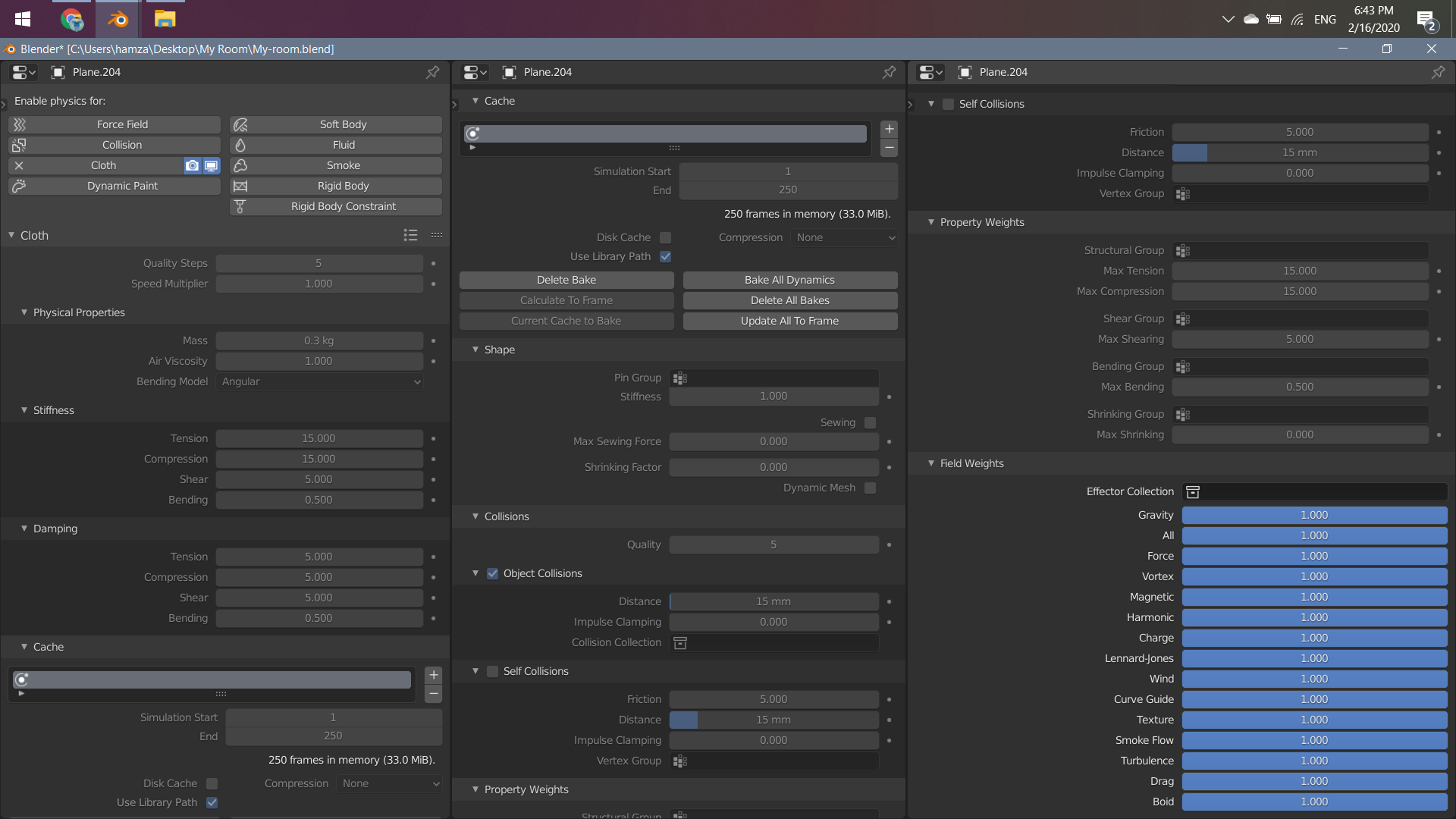
Task: Click the Quality Steps field
Action: pos(319,263)
